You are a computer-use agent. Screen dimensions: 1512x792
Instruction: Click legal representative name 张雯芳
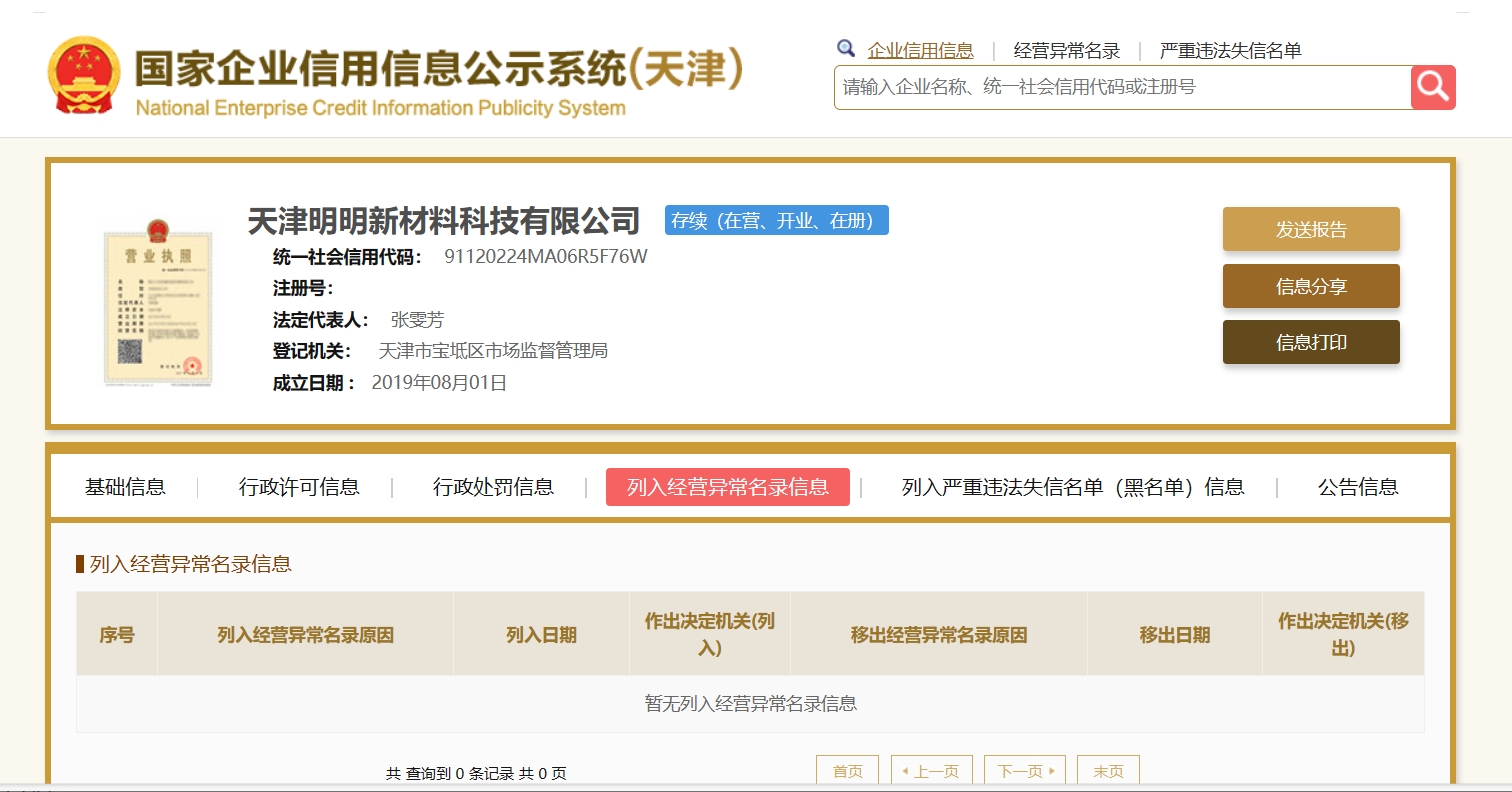417,320
